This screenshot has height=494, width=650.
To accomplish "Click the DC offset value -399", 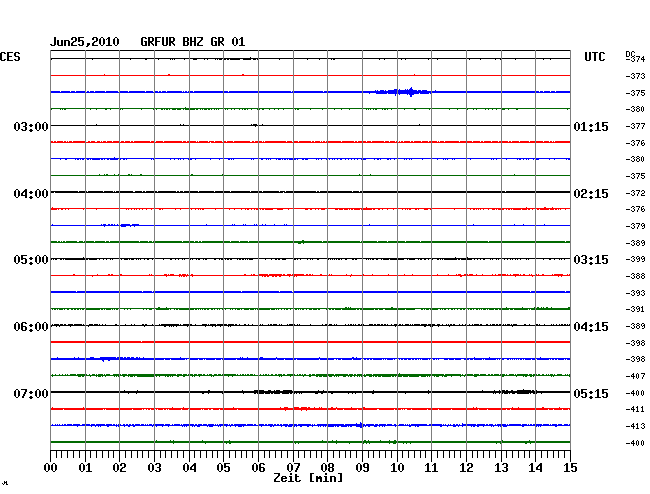I will click(635, 259).
